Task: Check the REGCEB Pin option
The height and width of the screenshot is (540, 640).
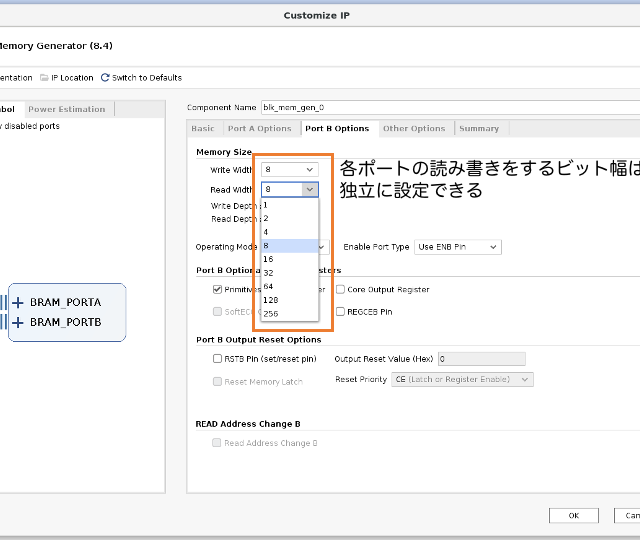Action: point(340,311)
